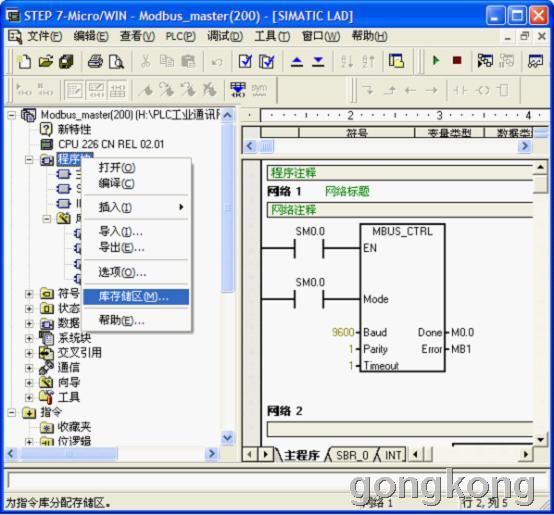Expand the 符号 symbol table node
The image size is (554, 515).
(29, 294)
